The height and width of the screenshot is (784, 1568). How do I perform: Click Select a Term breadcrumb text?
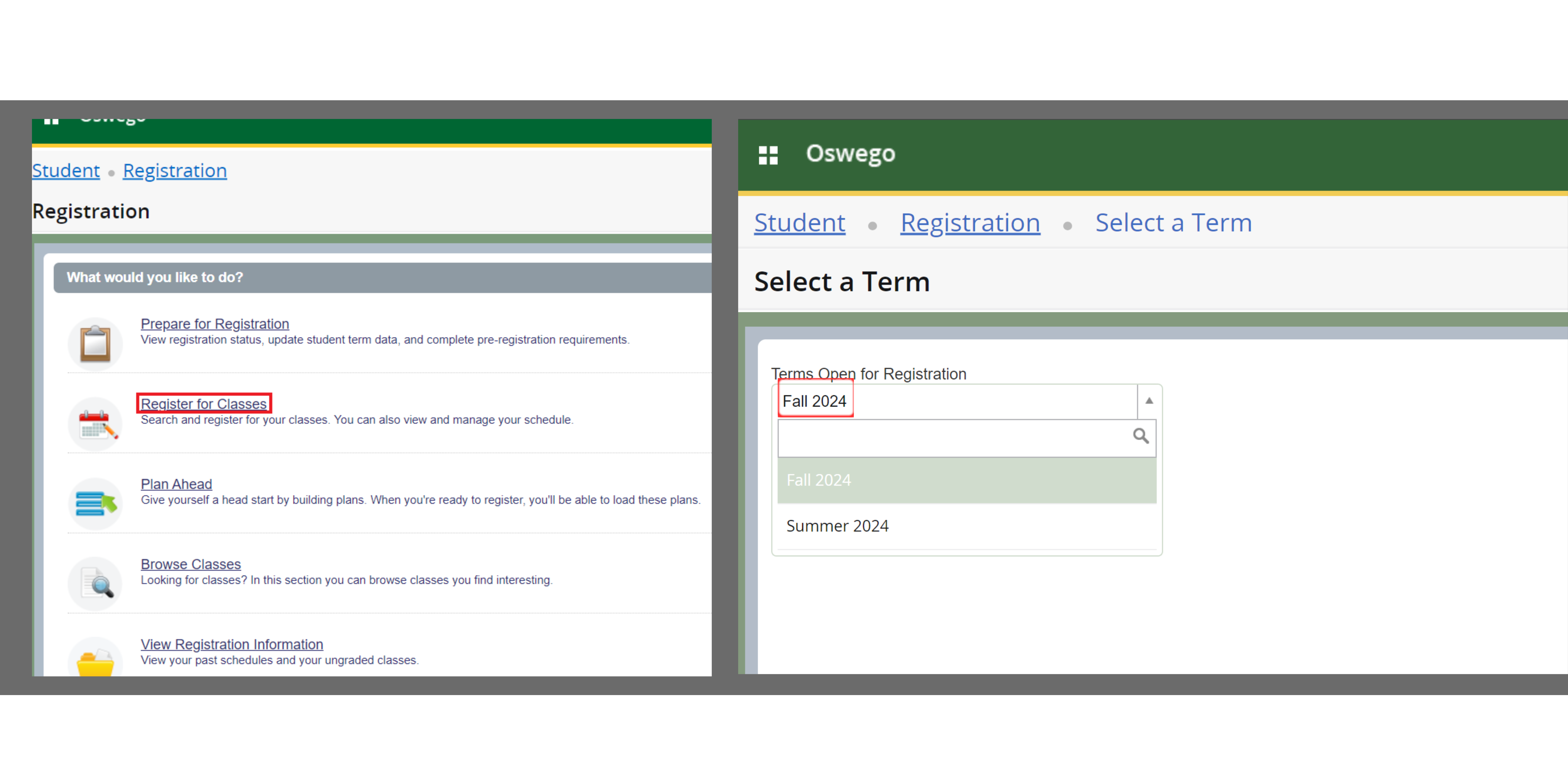point(1174,223)
